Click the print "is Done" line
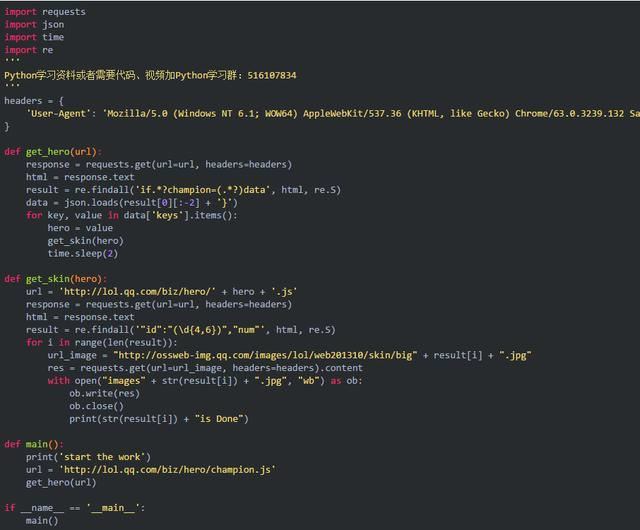This screenshot has width=640, height=530. click(x=159, y=419)
